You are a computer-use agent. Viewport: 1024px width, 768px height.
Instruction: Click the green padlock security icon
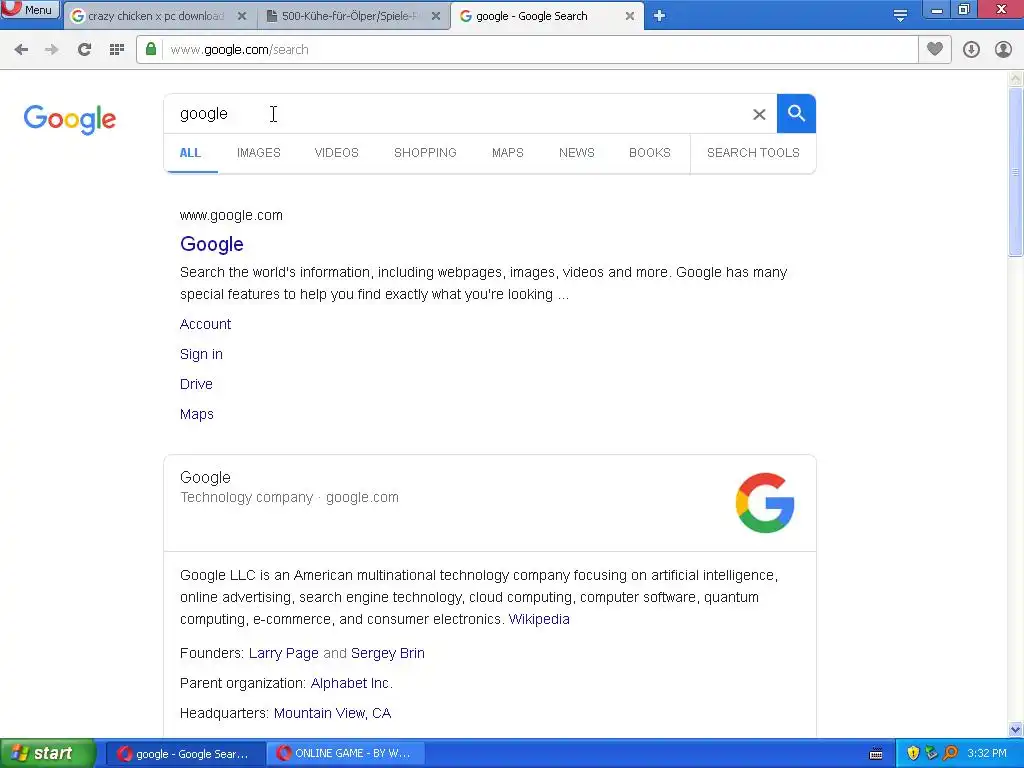151,49
